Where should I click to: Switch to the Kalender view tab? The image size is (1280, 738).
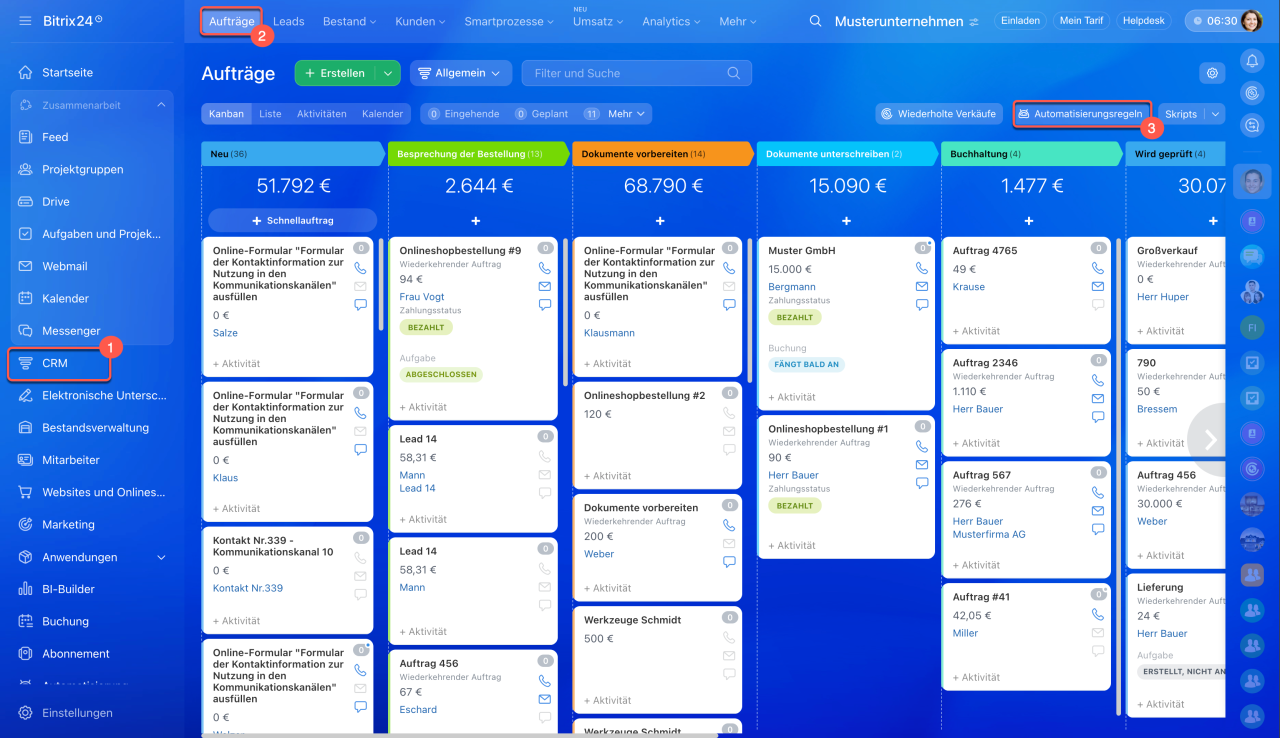(382, 114)
